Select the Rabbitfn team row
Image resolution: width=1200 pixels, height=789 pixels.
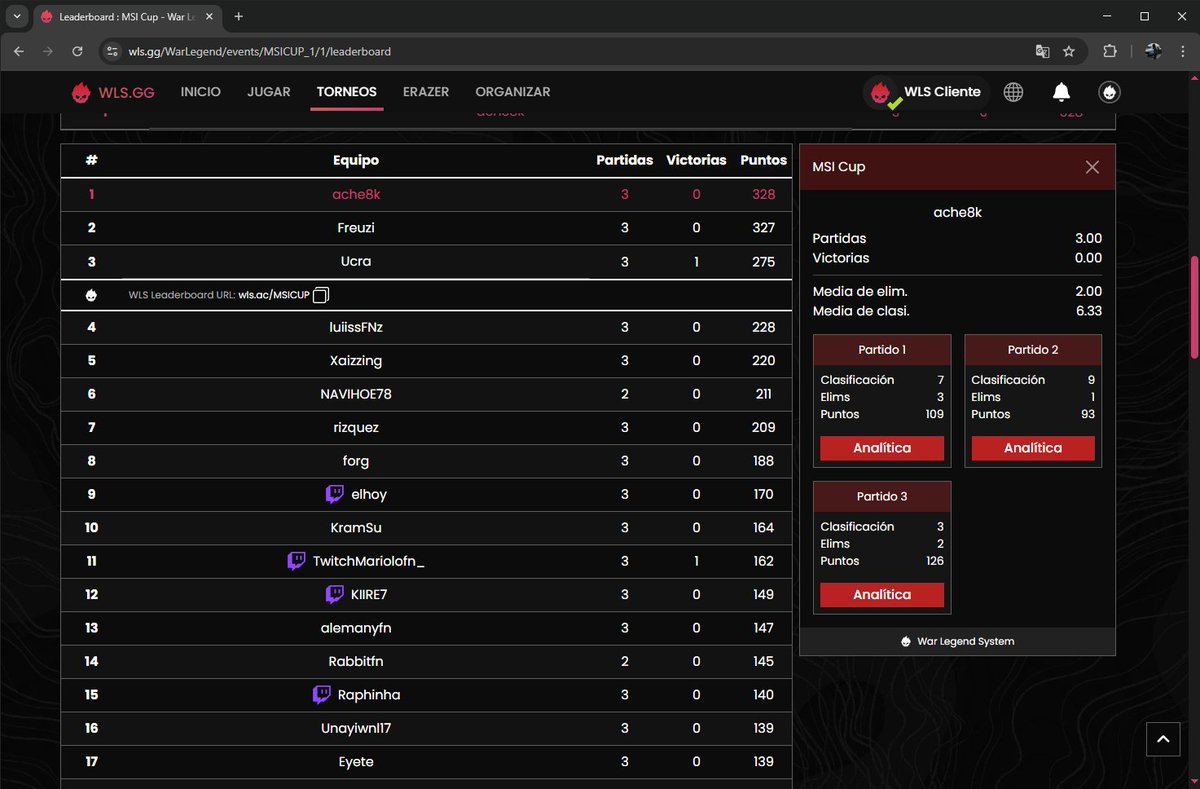click(x=426, y=661)
